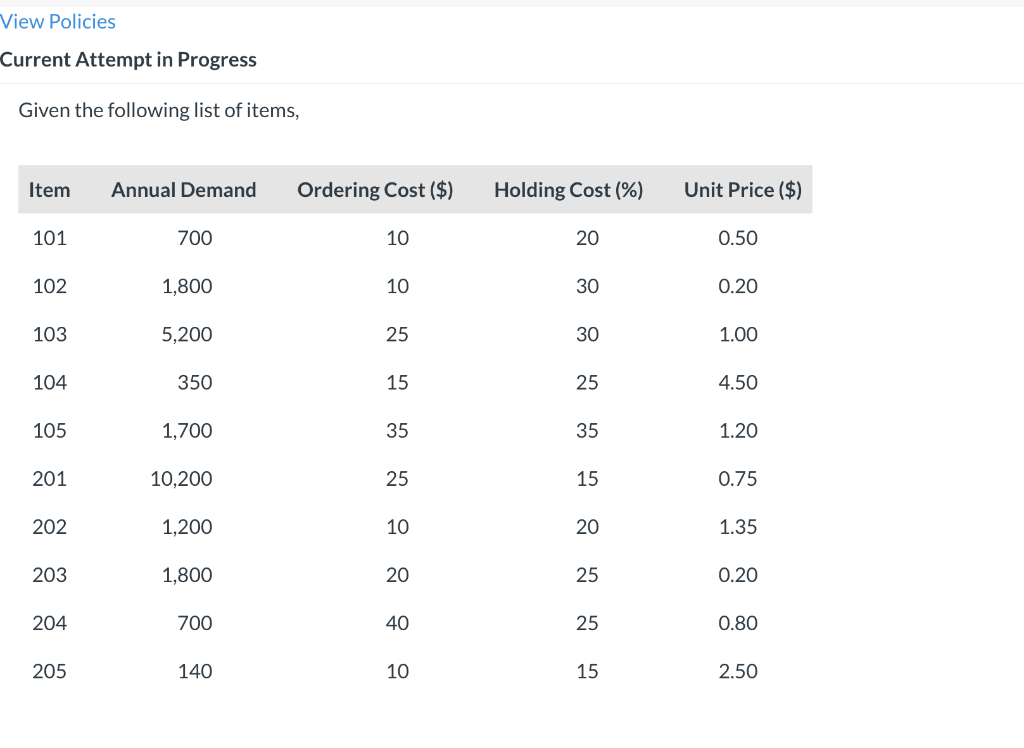Image resolution: width=1024 pixels, height=748 pixels.
Task: Click the Holding Cost (%) column header
Action: 568,190
